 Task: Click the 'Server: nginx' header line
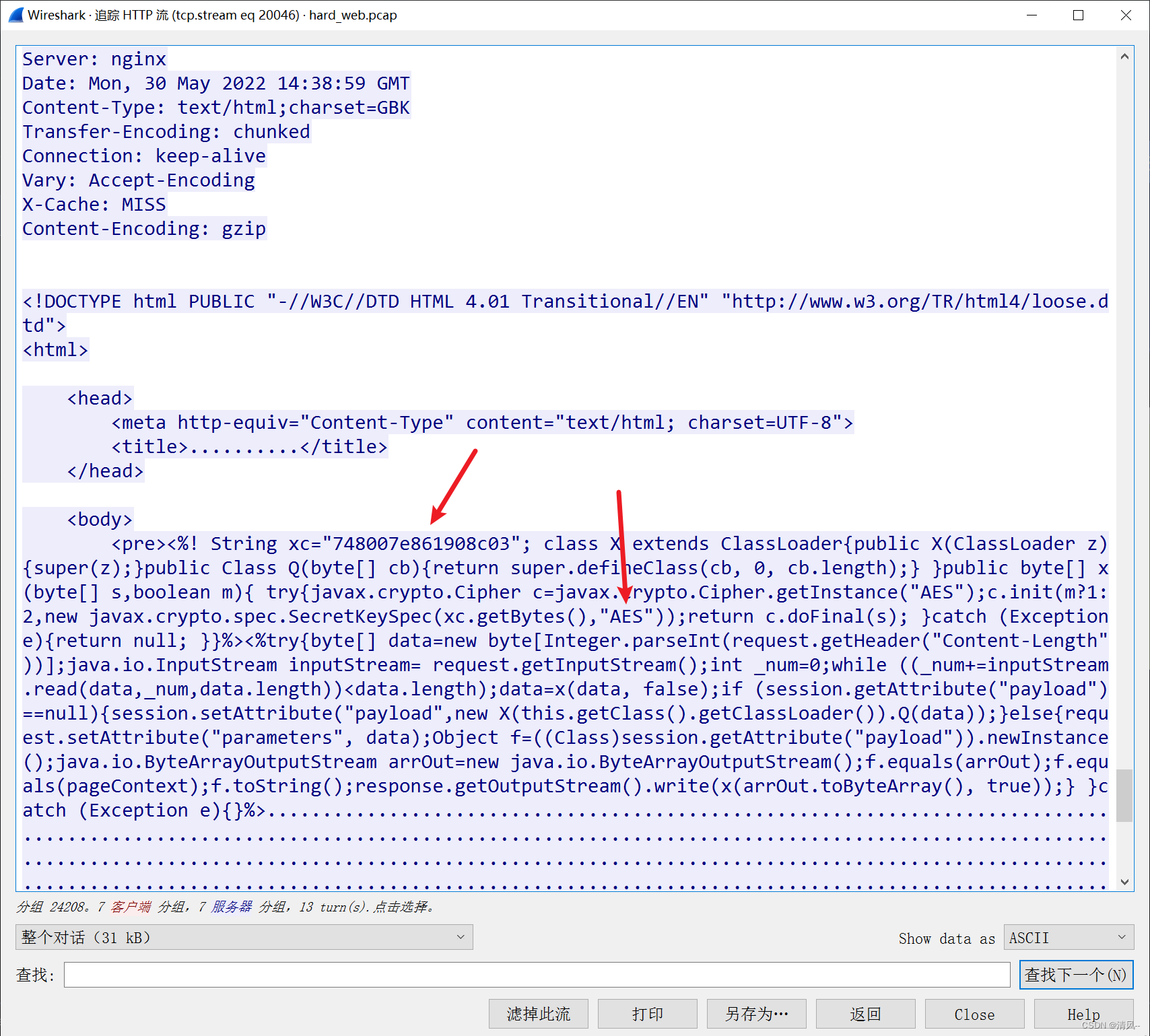pyautogui.click(x=94, y=59)
